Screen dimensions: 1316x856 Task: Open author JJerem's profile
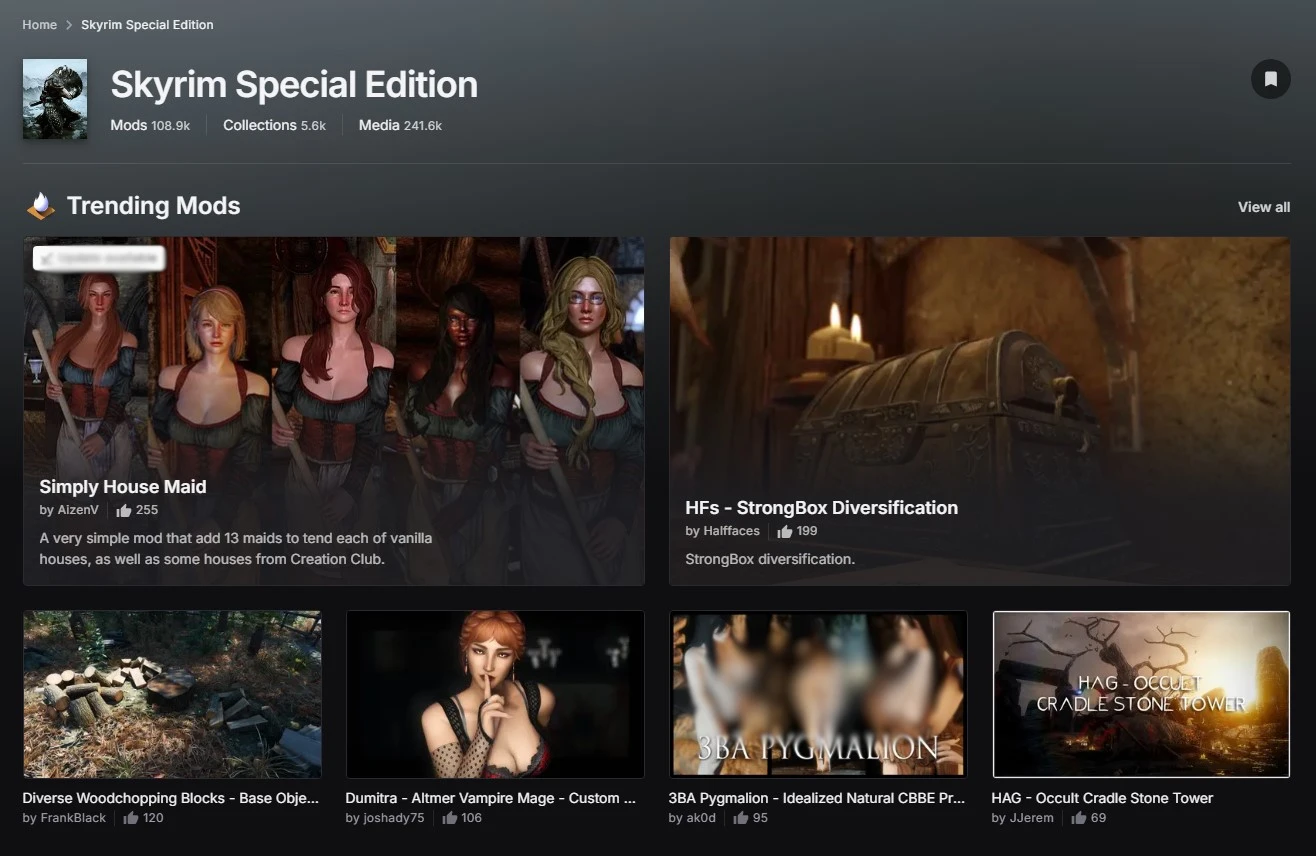click(x=1030, y=818)
